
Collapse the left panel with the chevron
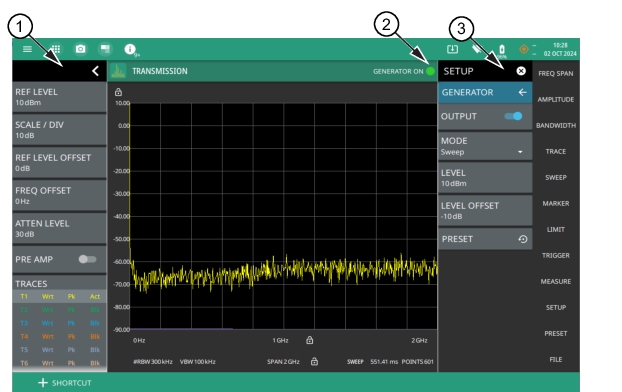95,71
